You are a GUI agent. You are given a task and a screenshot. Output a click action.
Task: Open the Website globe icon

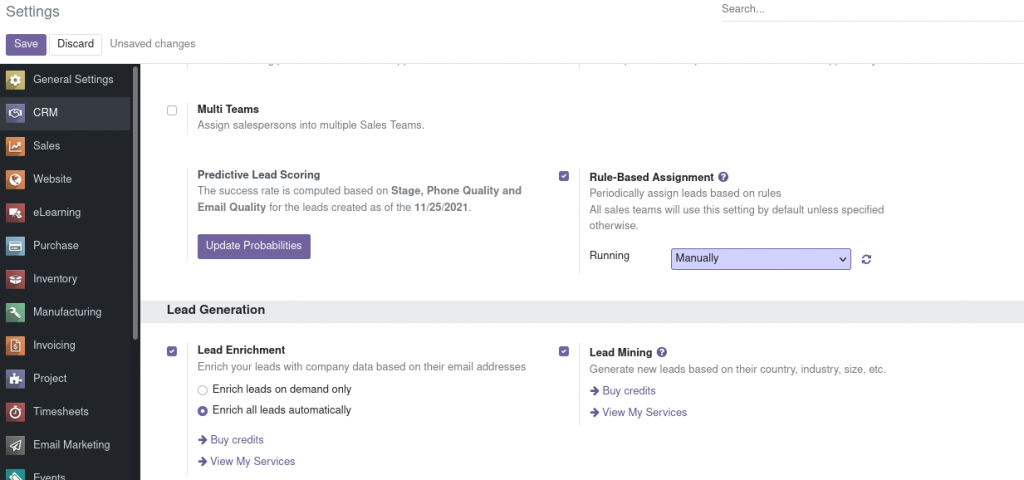click(15, 180)
